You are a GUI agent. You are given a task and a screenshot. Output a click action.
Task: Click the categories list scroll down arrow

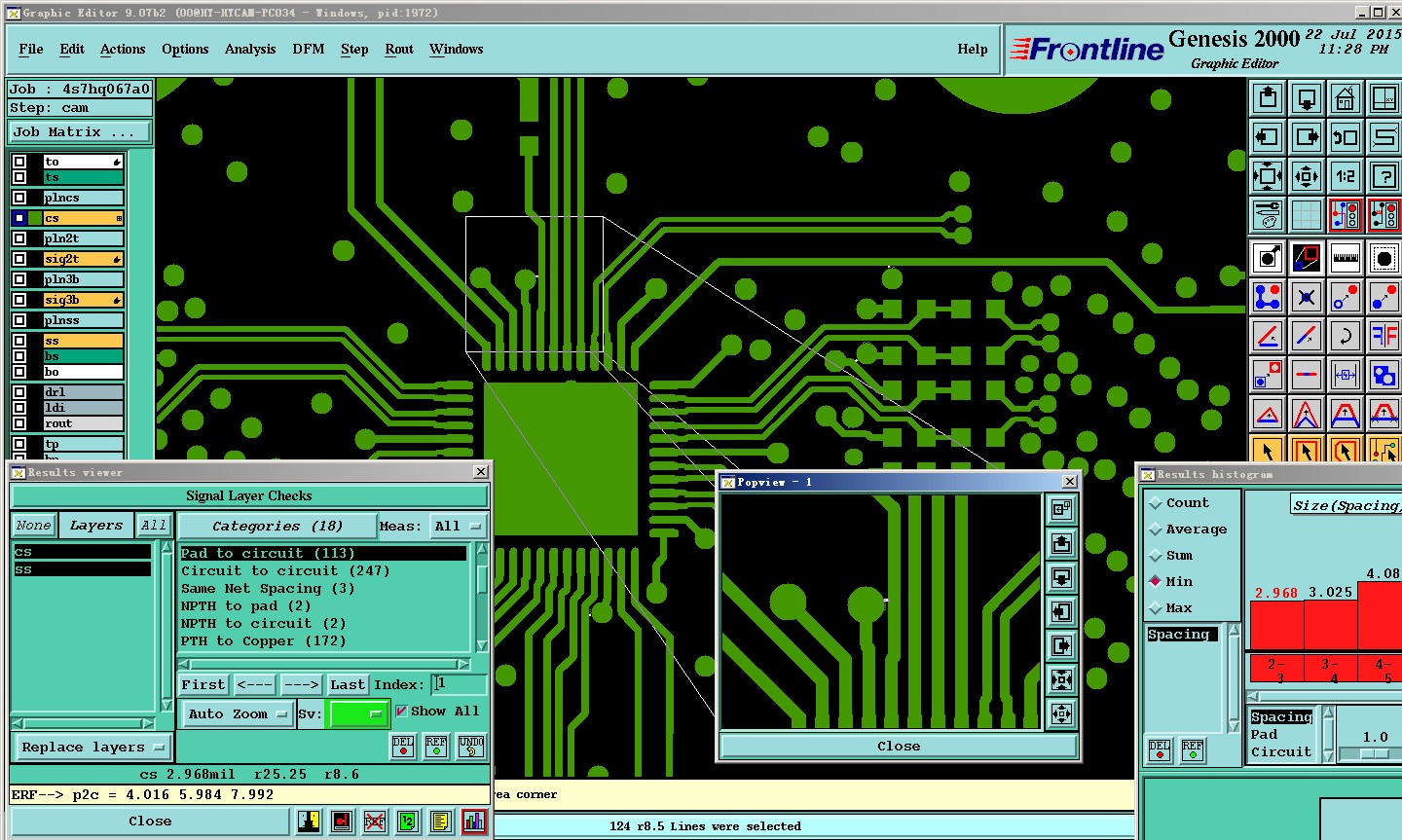pyautogui.click(x=482, y=645)
